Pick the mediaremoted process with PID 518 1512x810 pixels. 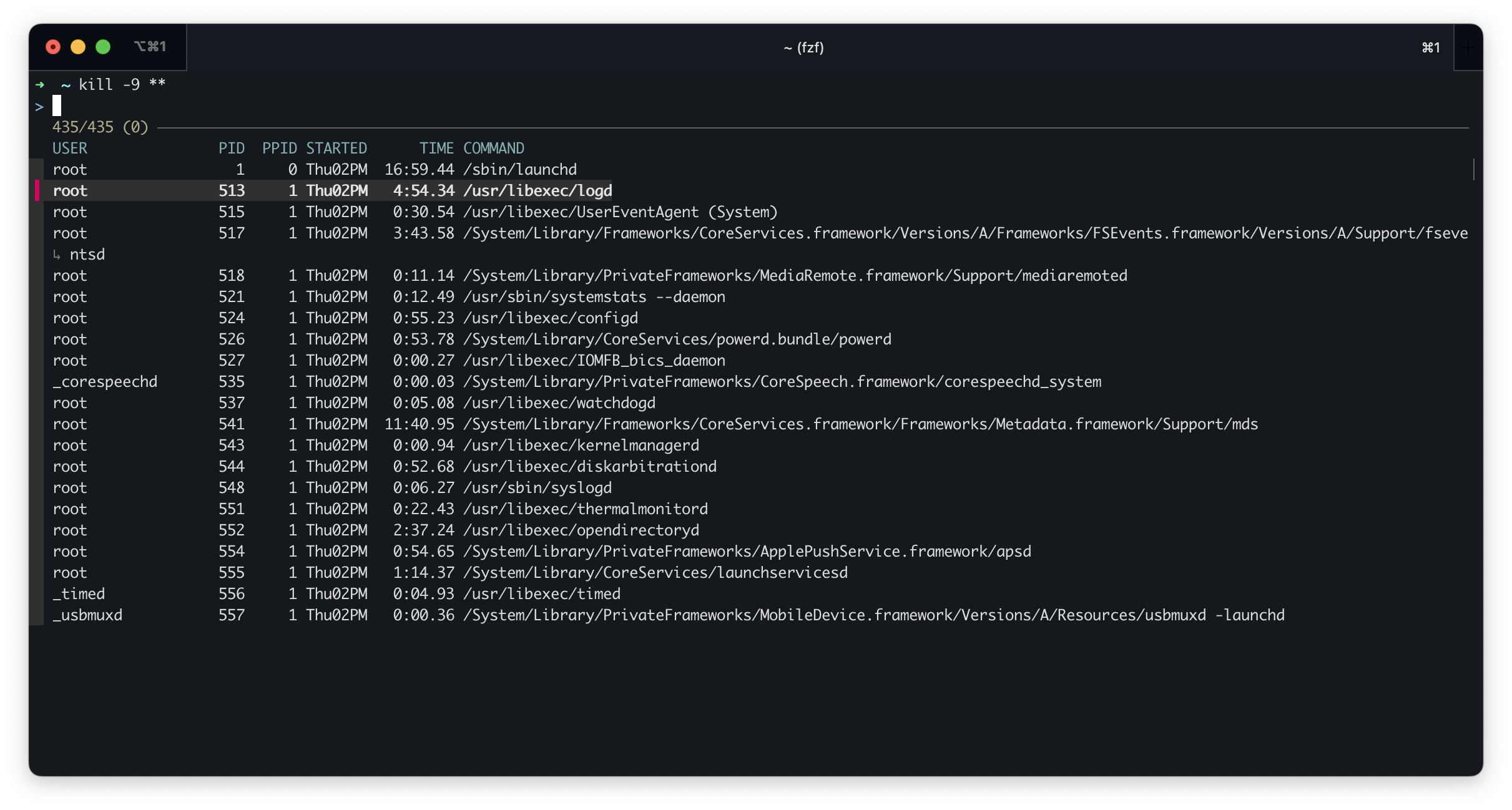(x=794, y=276)
